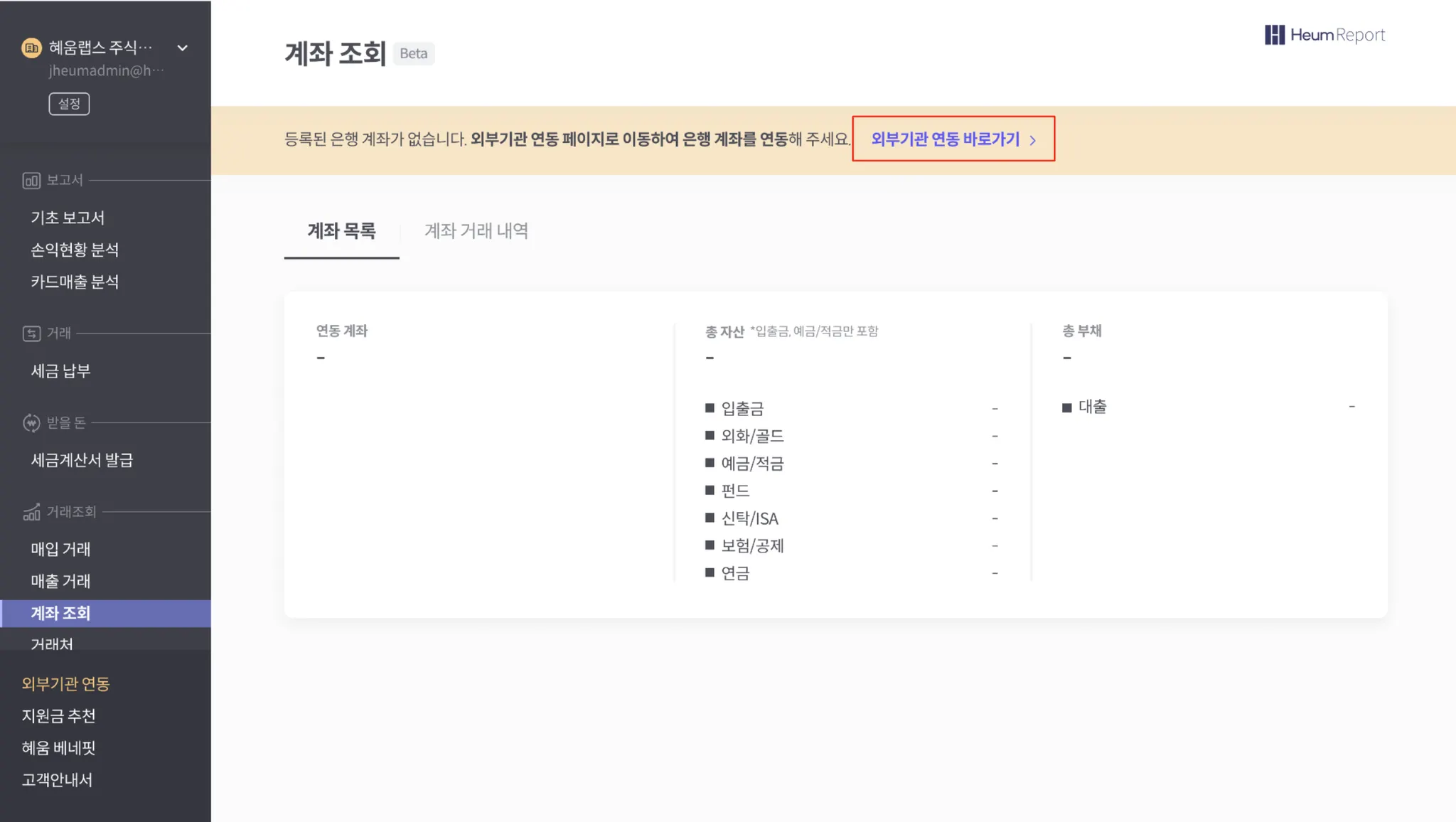Image resolution: width=1456 pixels, height=822 pixels.
Task: Click the arrow in 외부기관 연동 바로가기
Action: (x=1033, y=140)
